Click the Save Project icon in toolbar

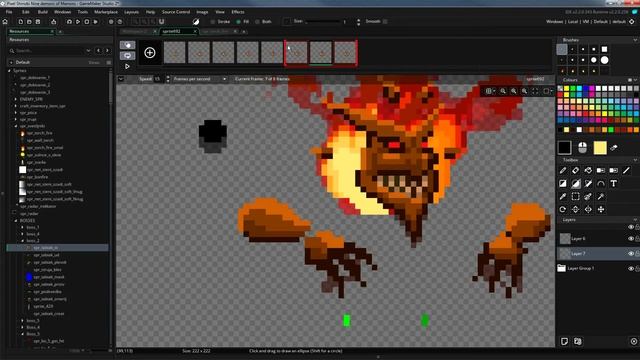[38, 22]
